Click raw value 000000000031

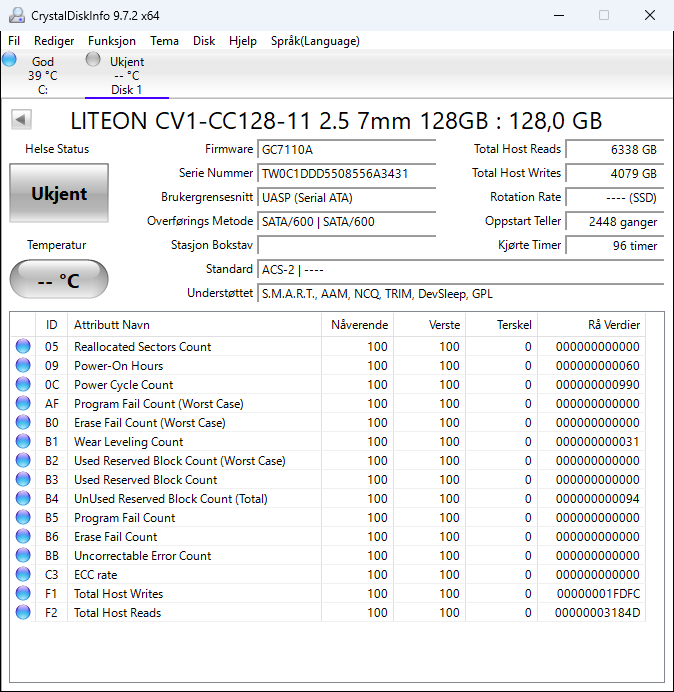(x=598, y=442)
